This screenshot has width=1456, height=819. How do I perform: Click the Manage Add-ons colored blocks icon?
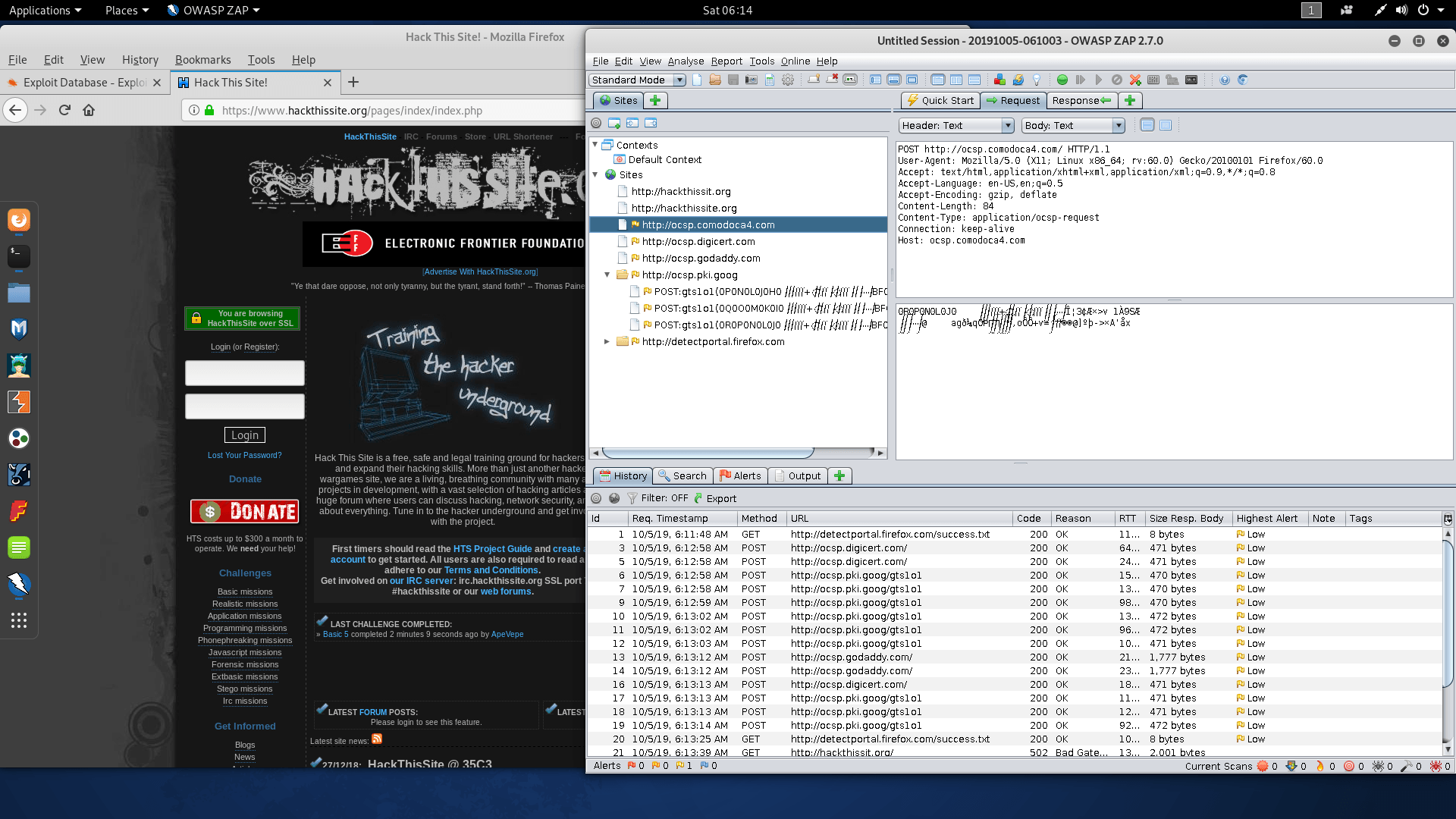pos(999,80)
